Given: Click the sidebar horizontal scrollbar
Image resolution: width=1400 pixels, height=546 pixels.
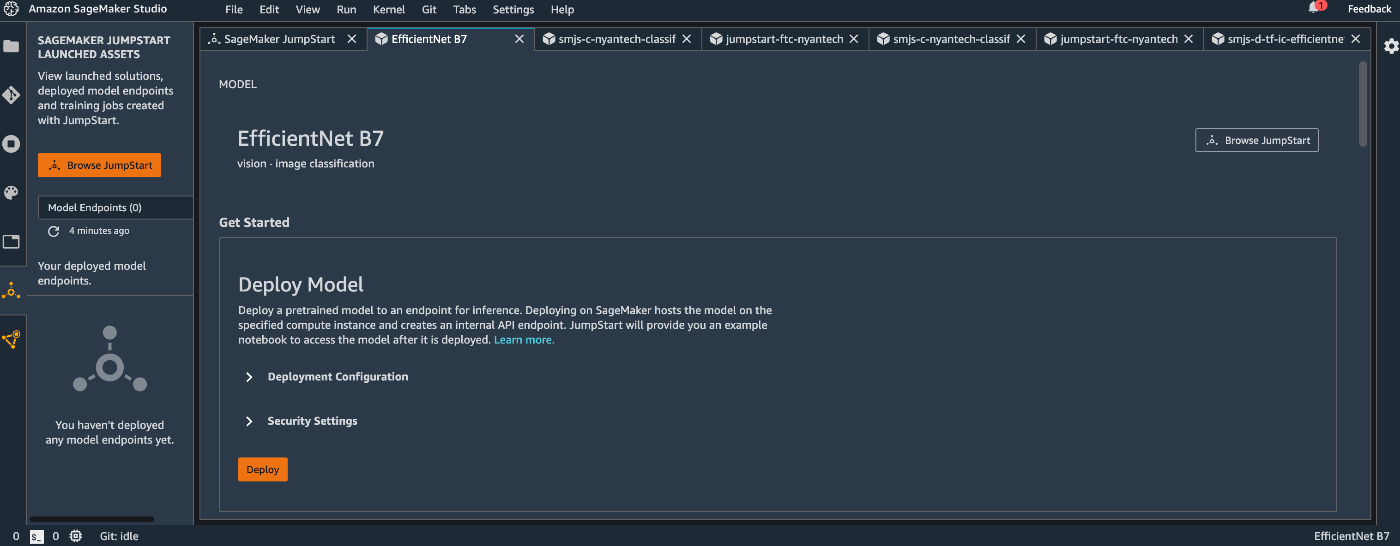Looking at the screenshot, I should coord(92,519).
